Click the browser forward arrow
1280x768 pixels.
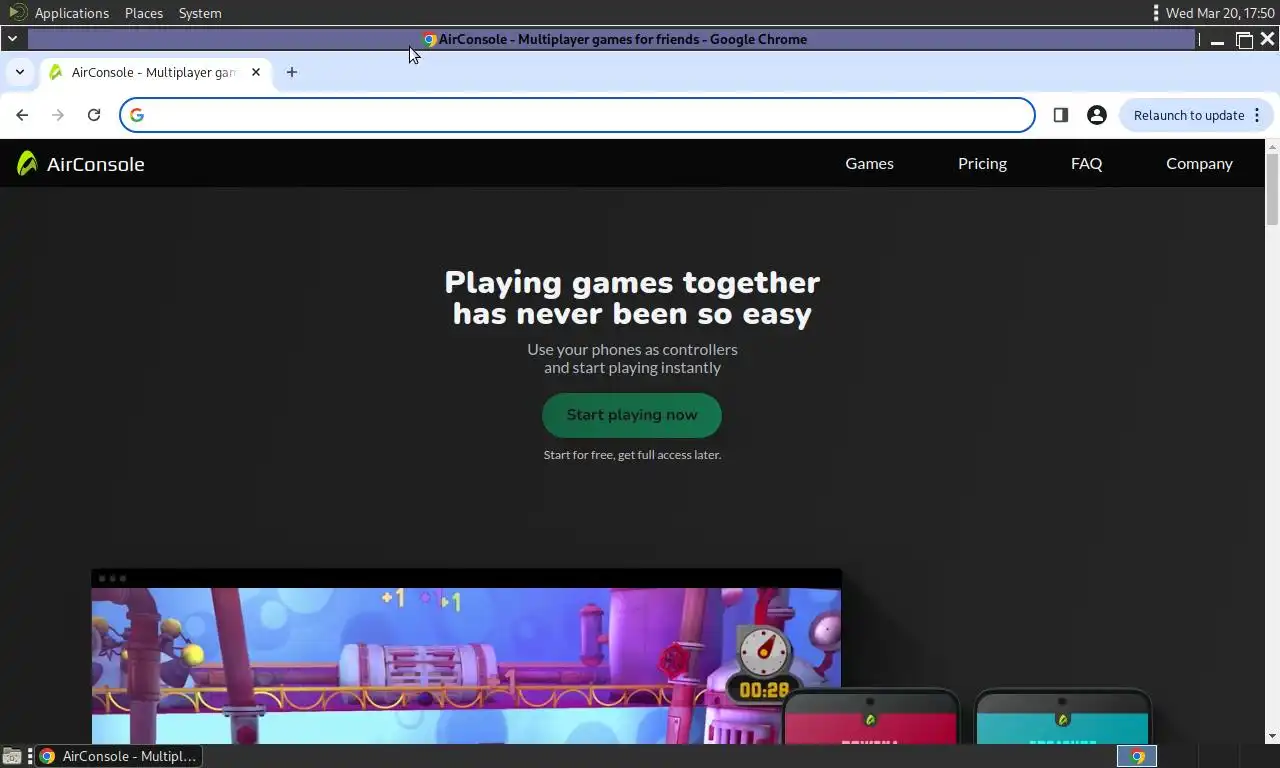click(58, 115)
